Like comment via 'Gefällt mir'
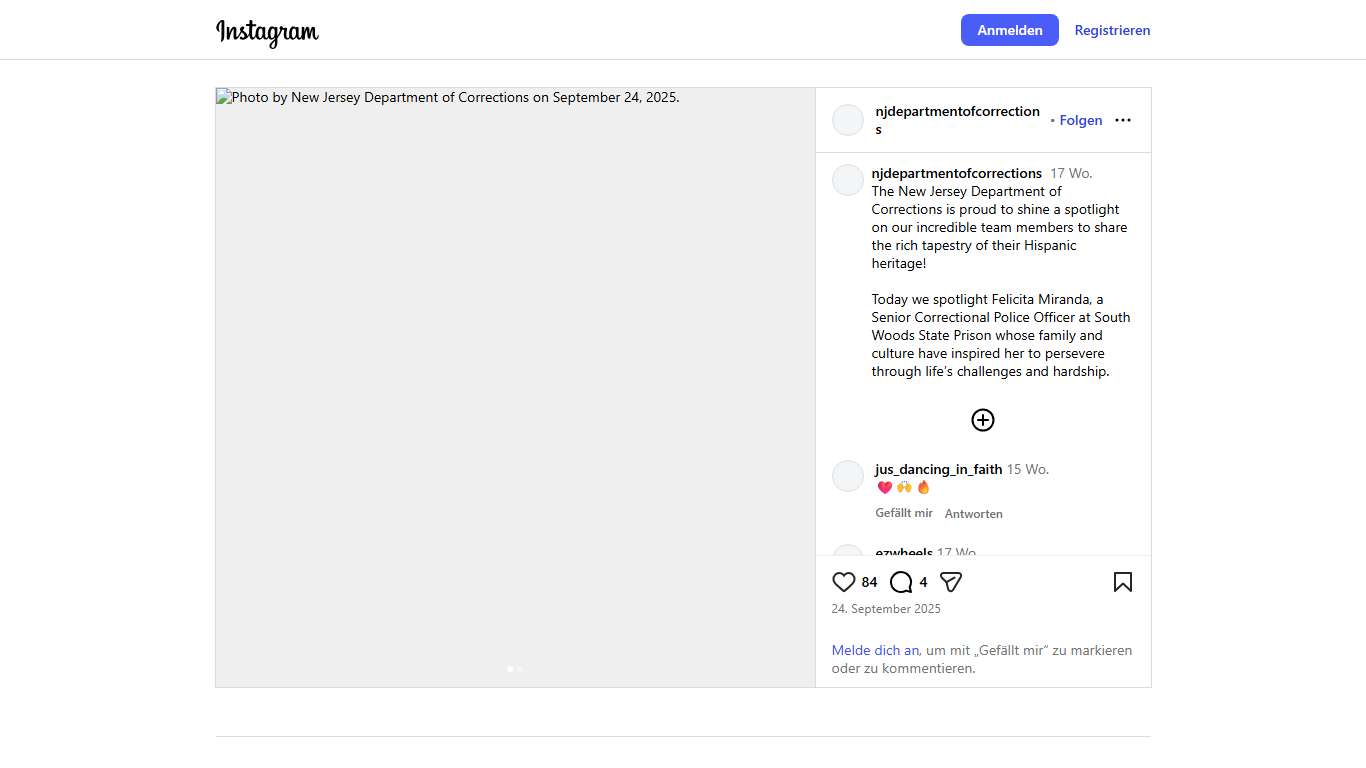The image size is (1366, 768). pos(904,513)
